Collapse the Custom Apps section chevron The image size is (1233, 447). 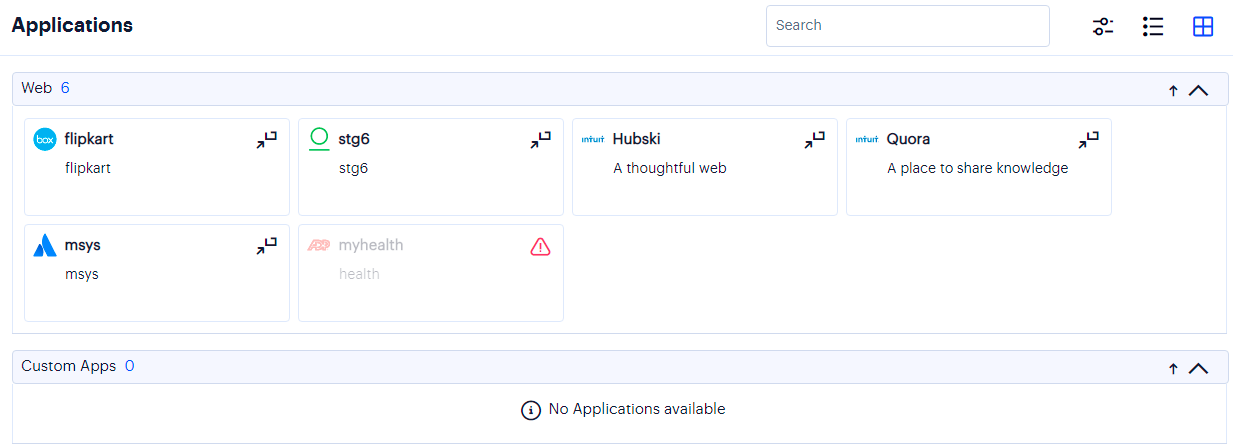pyautogui.click(x=1198, y=368)
